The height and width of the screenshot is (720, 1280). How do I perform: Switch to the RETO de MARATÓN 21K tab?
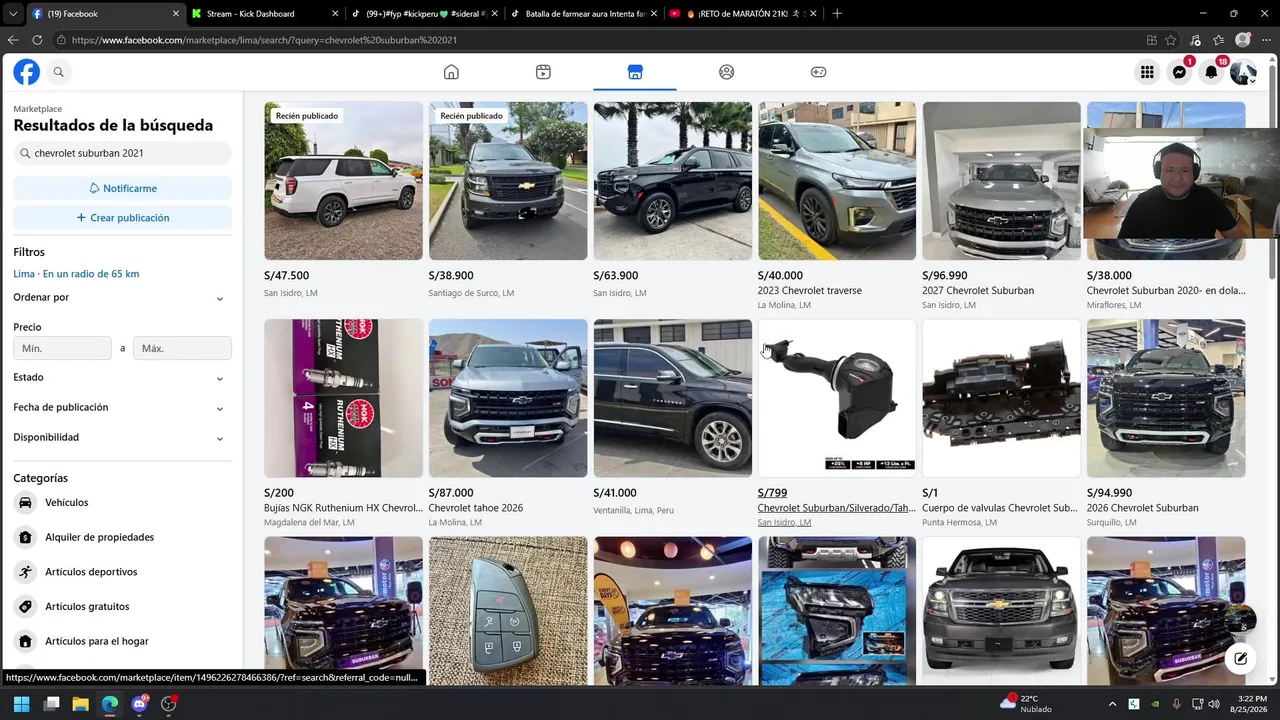(x=743, y=14)
